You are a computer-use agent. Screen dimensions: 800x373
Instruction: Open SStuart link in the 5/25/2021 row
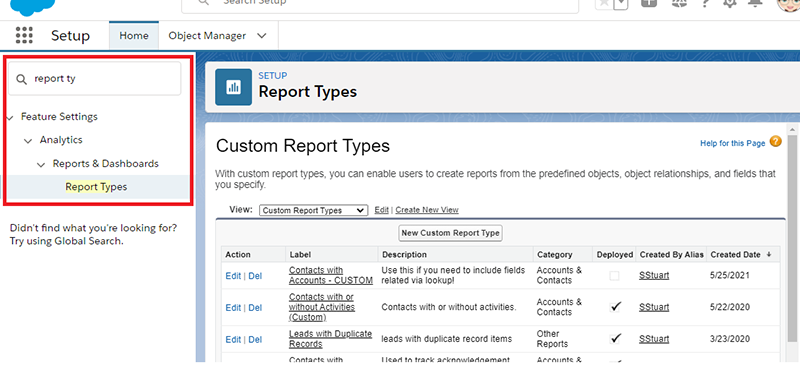click(x=654, y=276)
